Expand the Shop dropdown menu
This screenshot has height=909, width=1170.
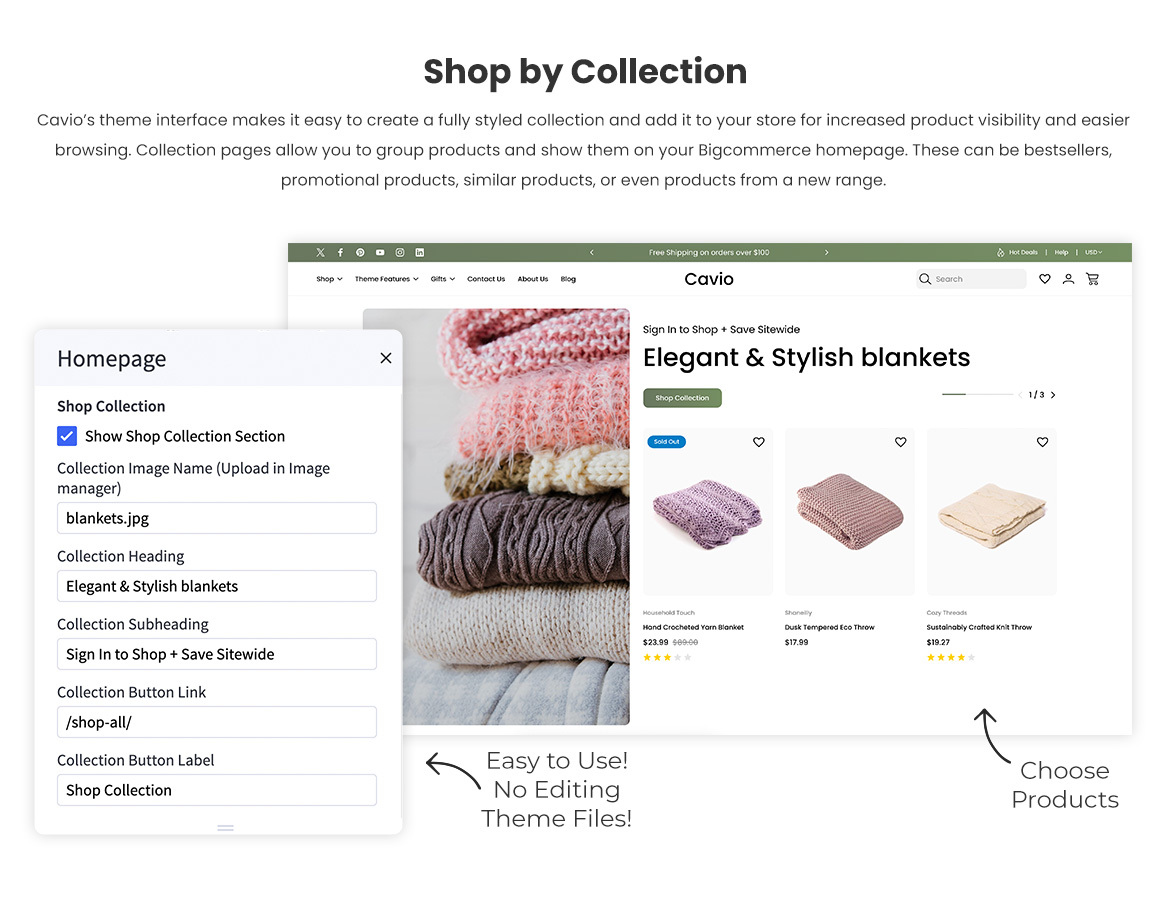click(x=329, y=279)
